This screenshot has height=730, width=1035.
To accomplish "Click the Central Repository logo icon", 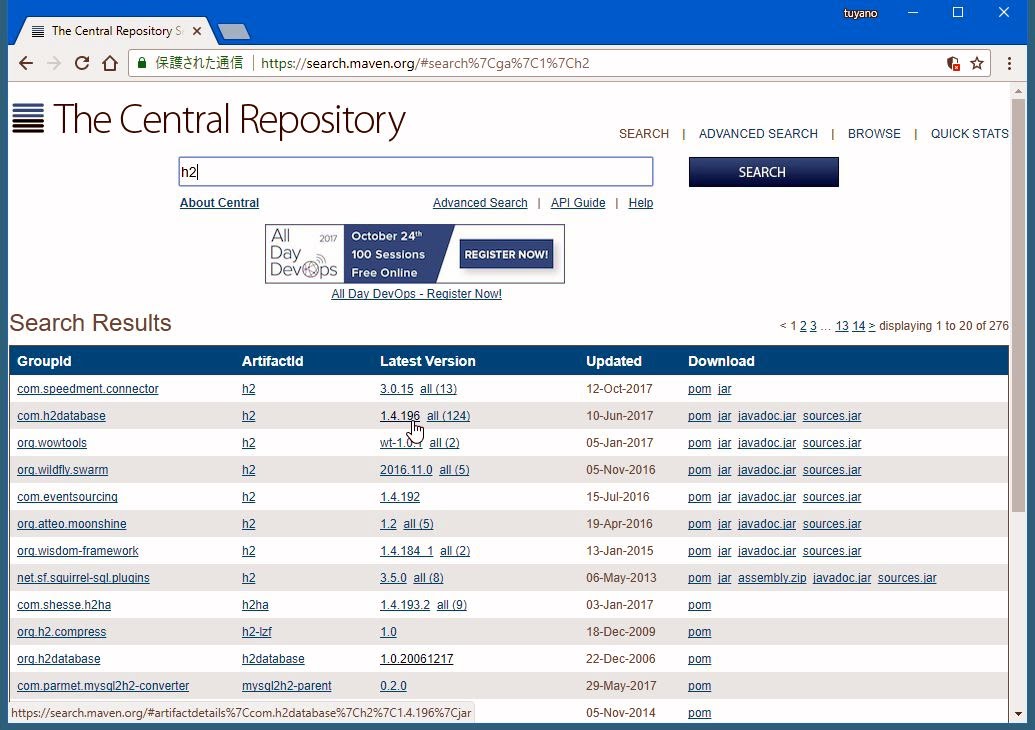I will 28,119.
